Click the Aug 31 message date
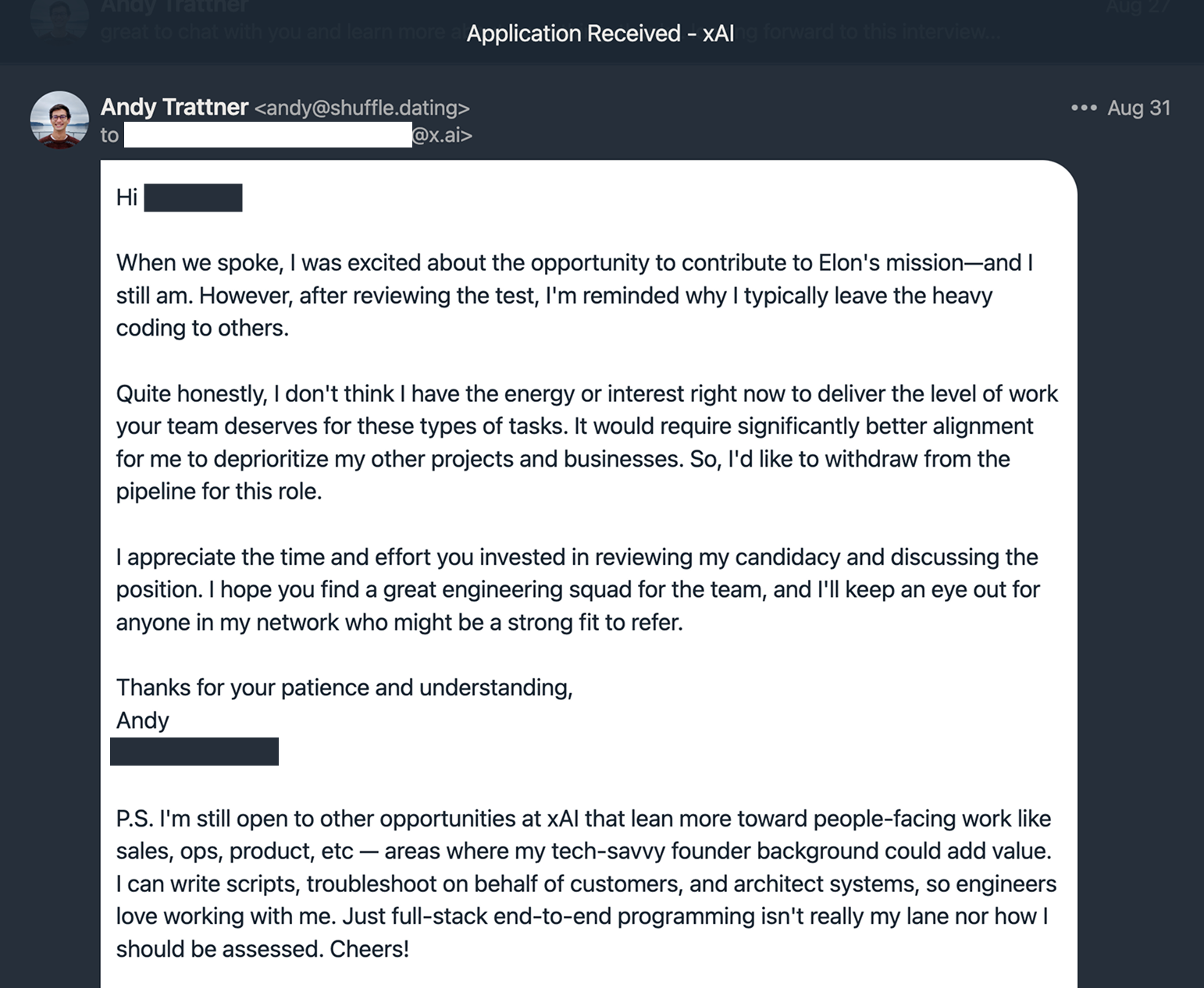Screen dimensions: 1204x988 (x=1138, y=108)
